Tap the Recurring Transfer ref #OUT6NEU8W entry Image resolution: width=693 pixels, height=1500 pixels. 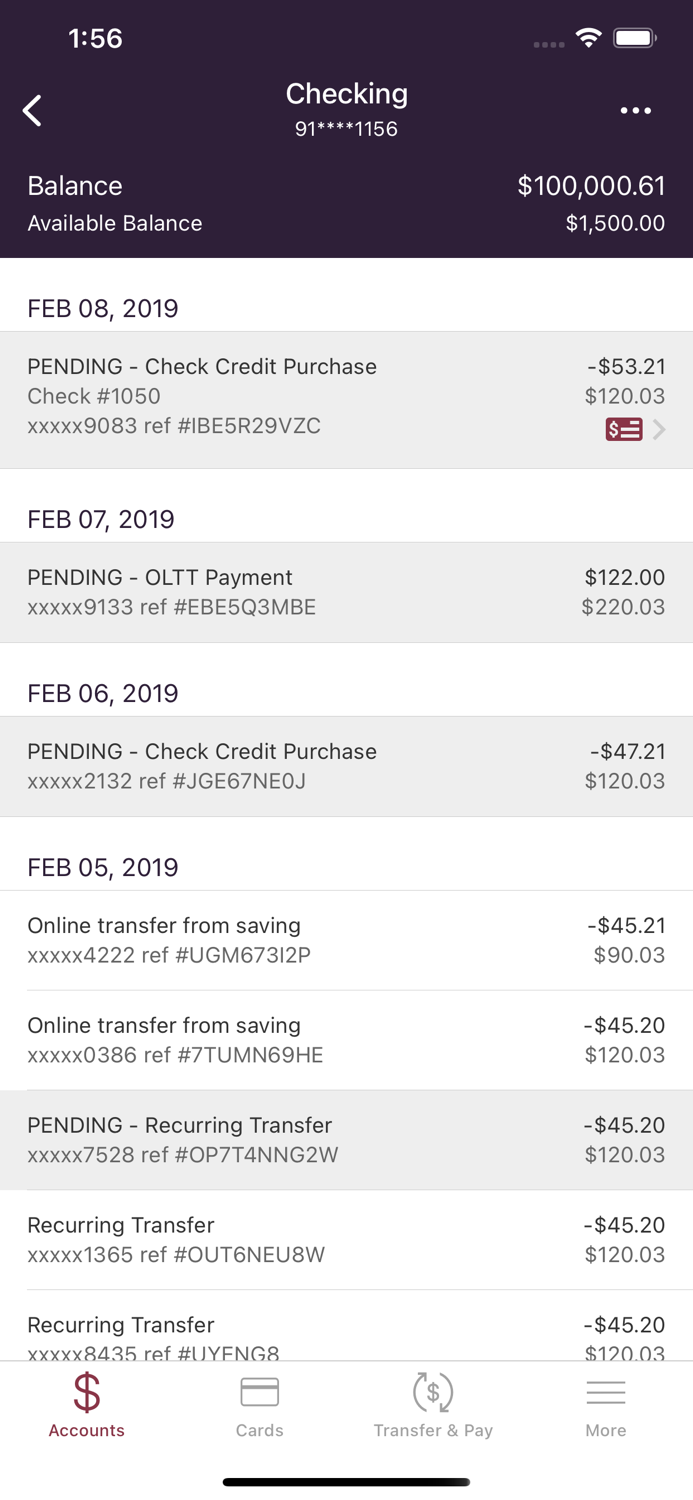[346, 1239]
